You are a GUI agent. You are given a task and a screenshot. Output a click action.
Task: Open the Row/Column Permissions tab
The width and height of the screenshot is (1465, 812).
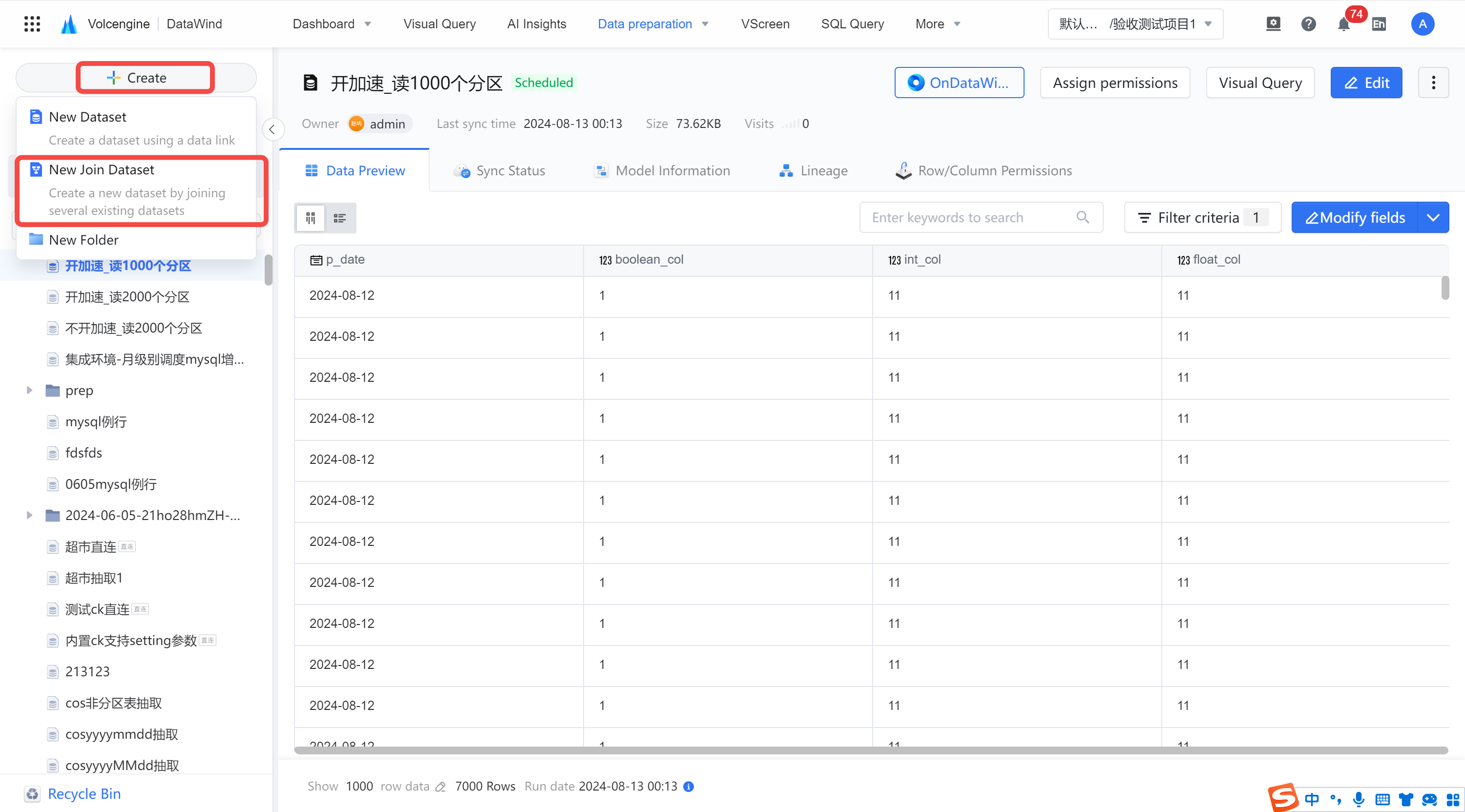pos(984,170)
